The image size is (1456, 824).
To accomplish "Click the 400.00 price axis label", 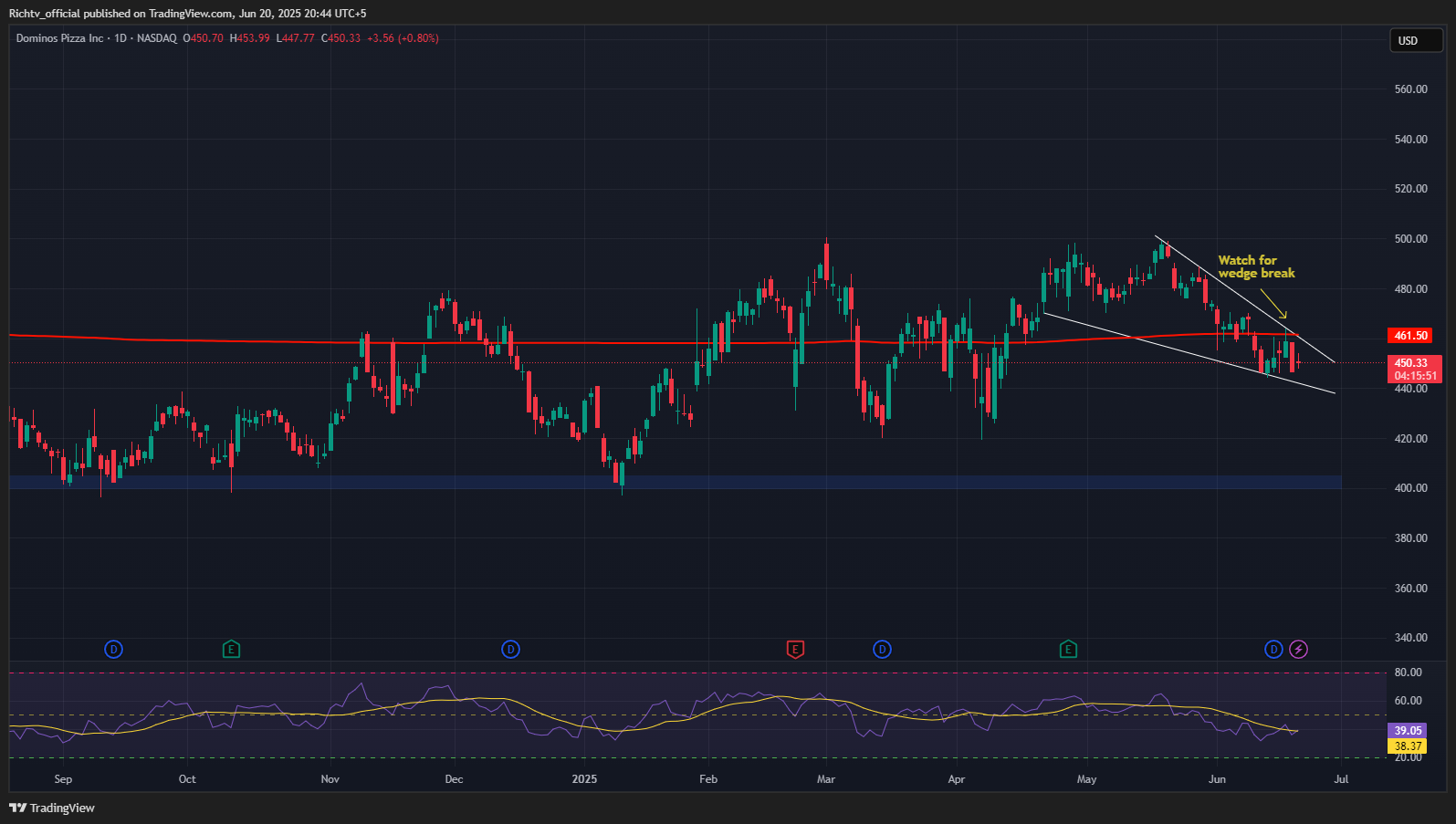I will [1410, 488].
